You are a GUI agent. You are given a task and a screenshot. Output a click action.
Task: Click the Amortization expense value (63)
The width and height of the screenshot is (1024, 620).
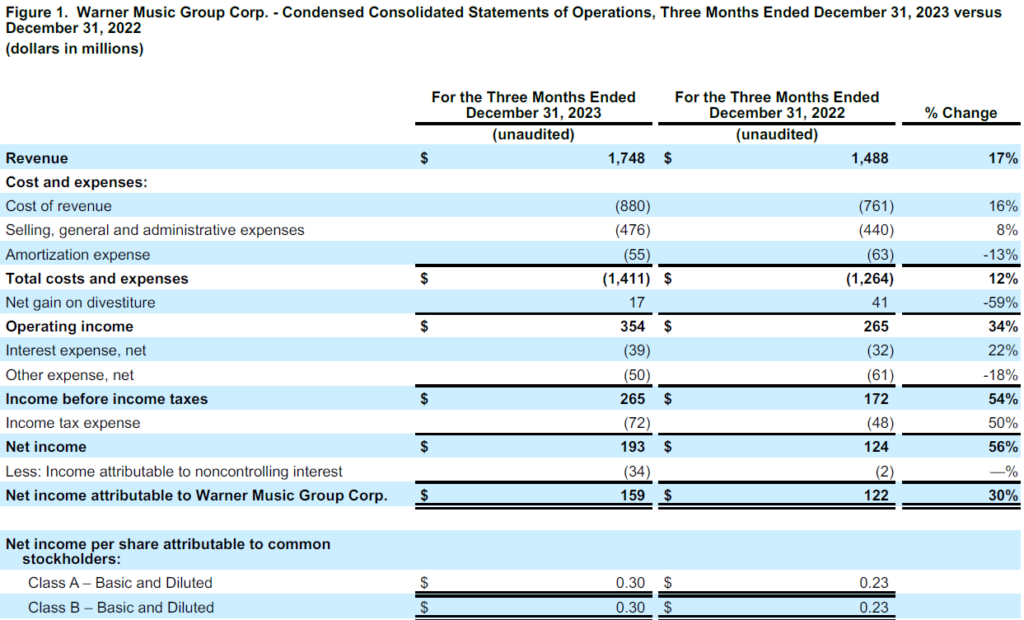point(880,255)
